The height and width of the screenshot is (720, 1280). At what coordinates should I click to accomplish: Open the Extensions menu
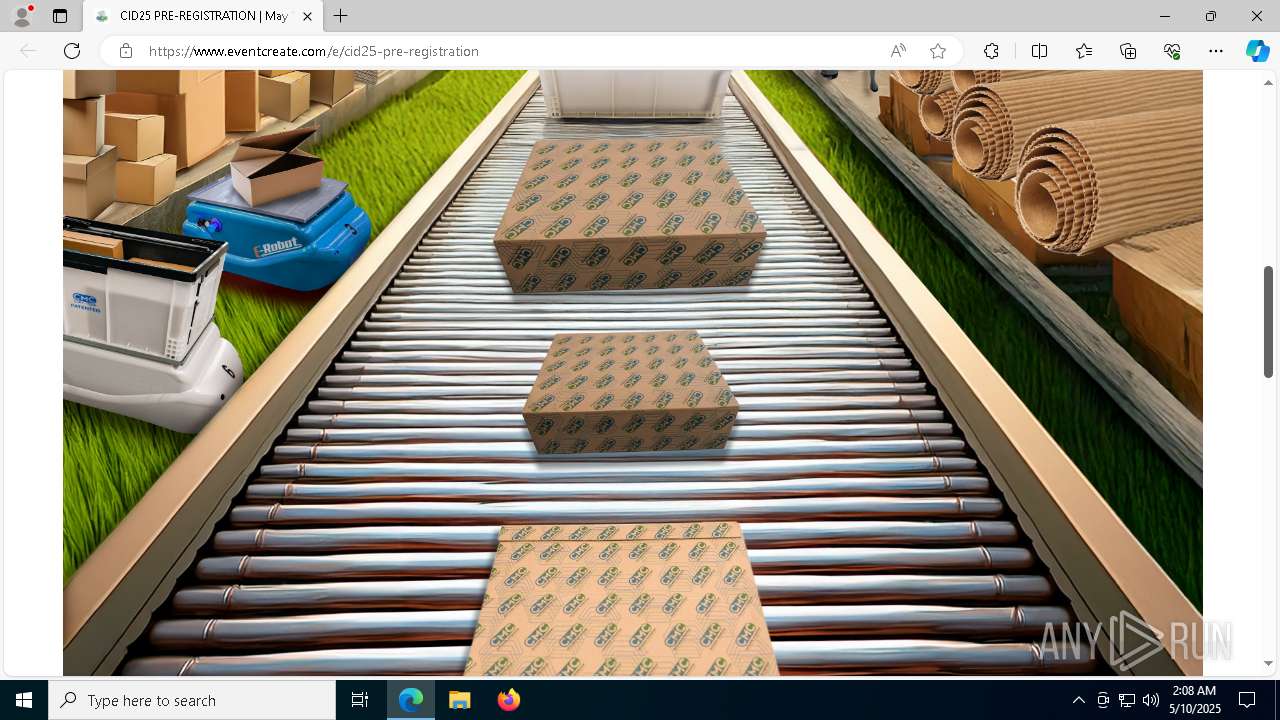pyautogui.click(x=991, y=51)
